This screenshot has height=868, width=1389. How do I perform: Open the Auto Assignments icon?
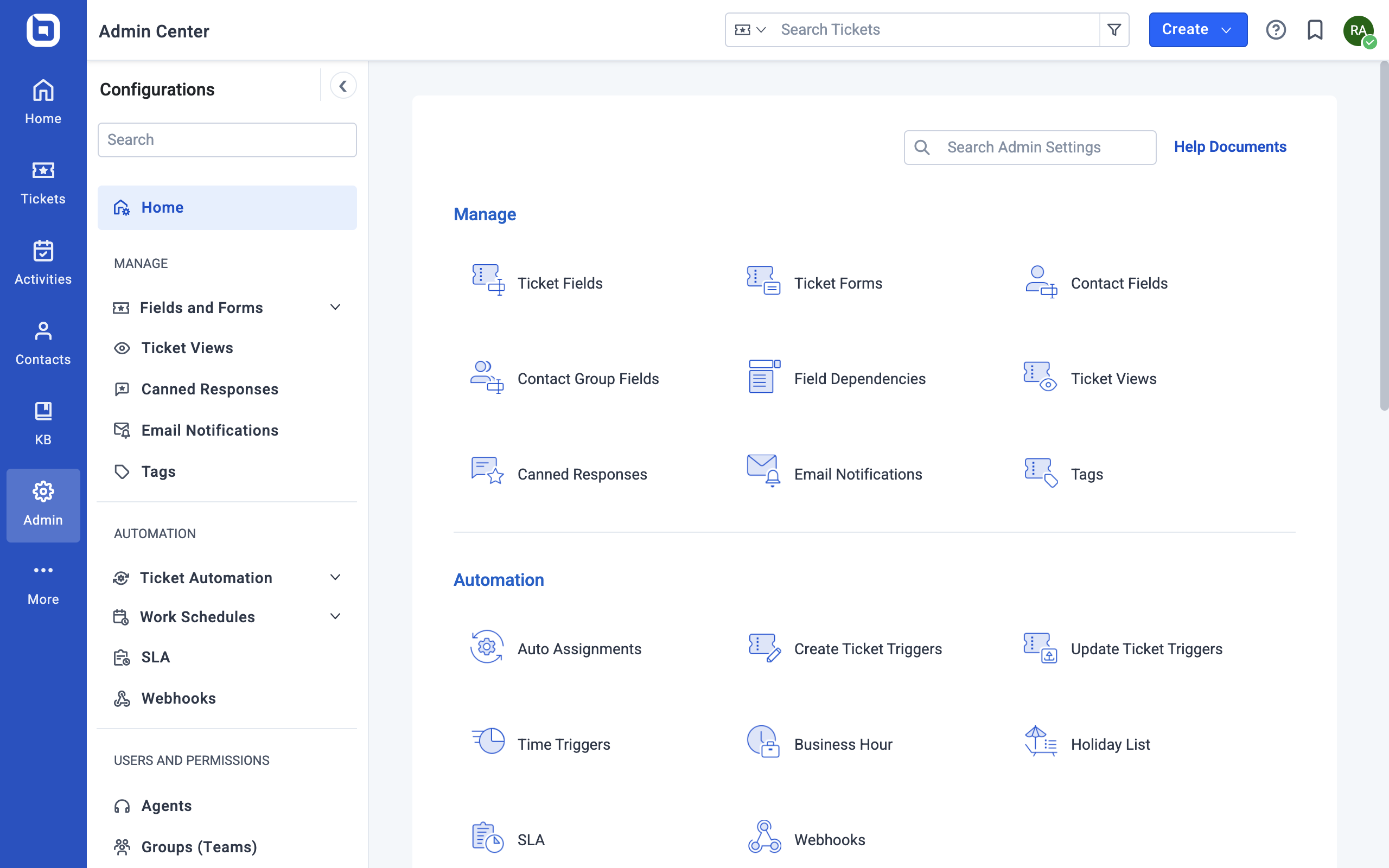[x=487, y=648]
